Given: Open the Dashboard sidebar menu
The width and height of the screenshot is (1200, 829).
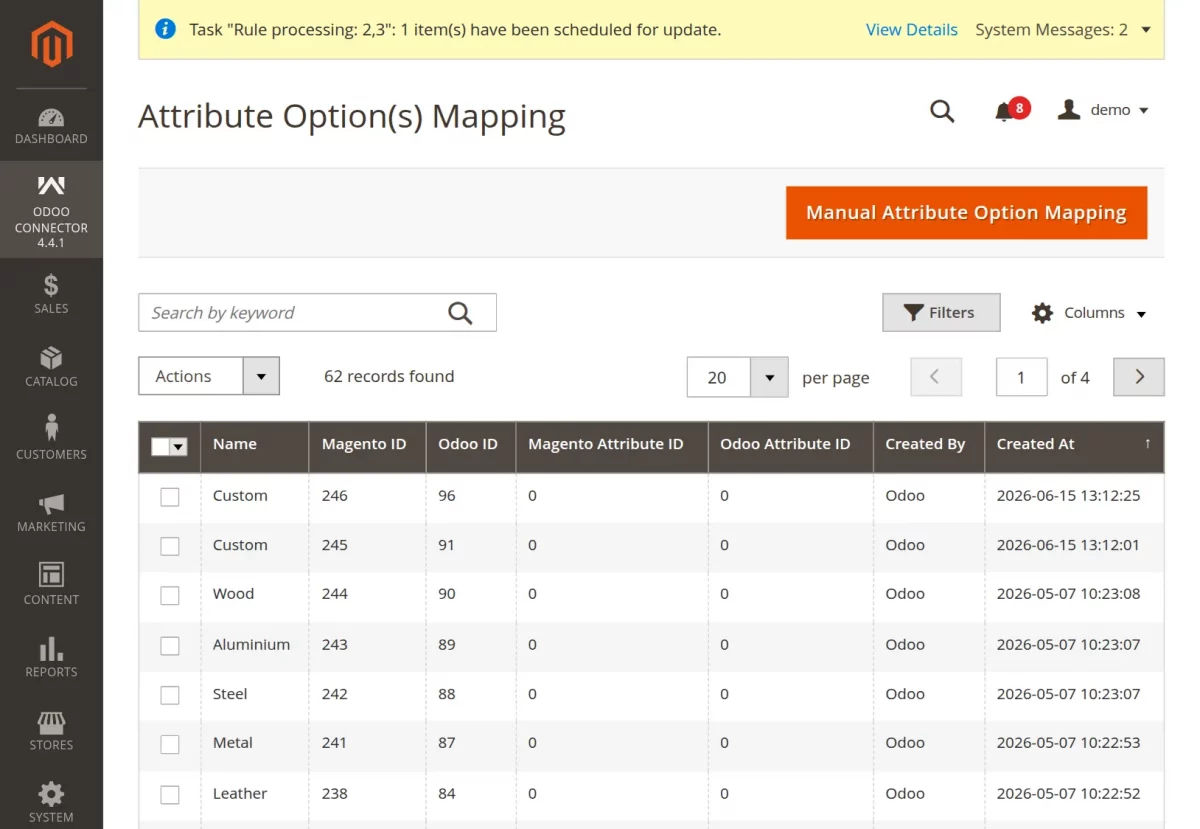Looking at the screenshot, I should (51, 125).
